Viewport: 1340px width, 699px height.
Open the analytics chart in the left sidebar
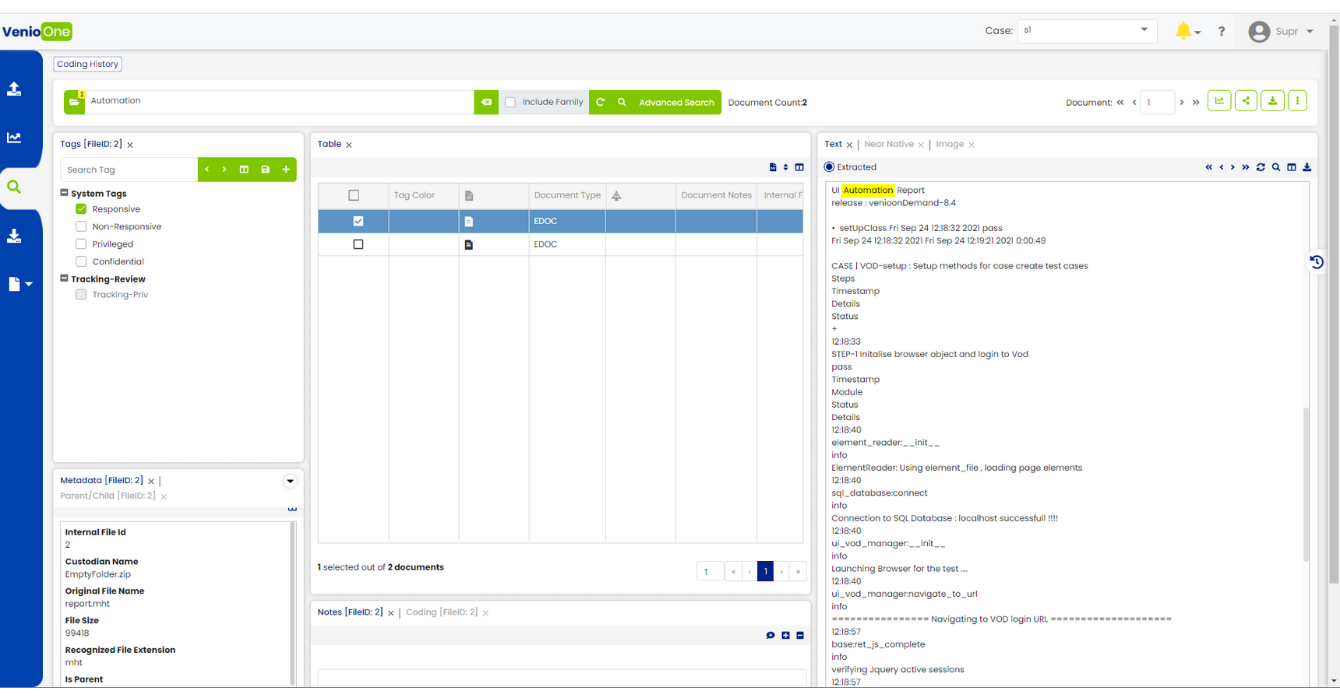click(14, 138)
